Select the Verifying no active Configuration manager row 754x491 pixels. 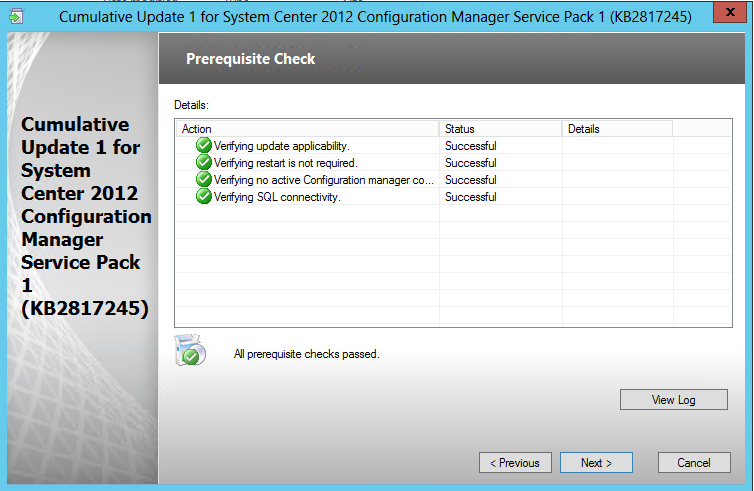pyautogui.click(x=453, y=180)
